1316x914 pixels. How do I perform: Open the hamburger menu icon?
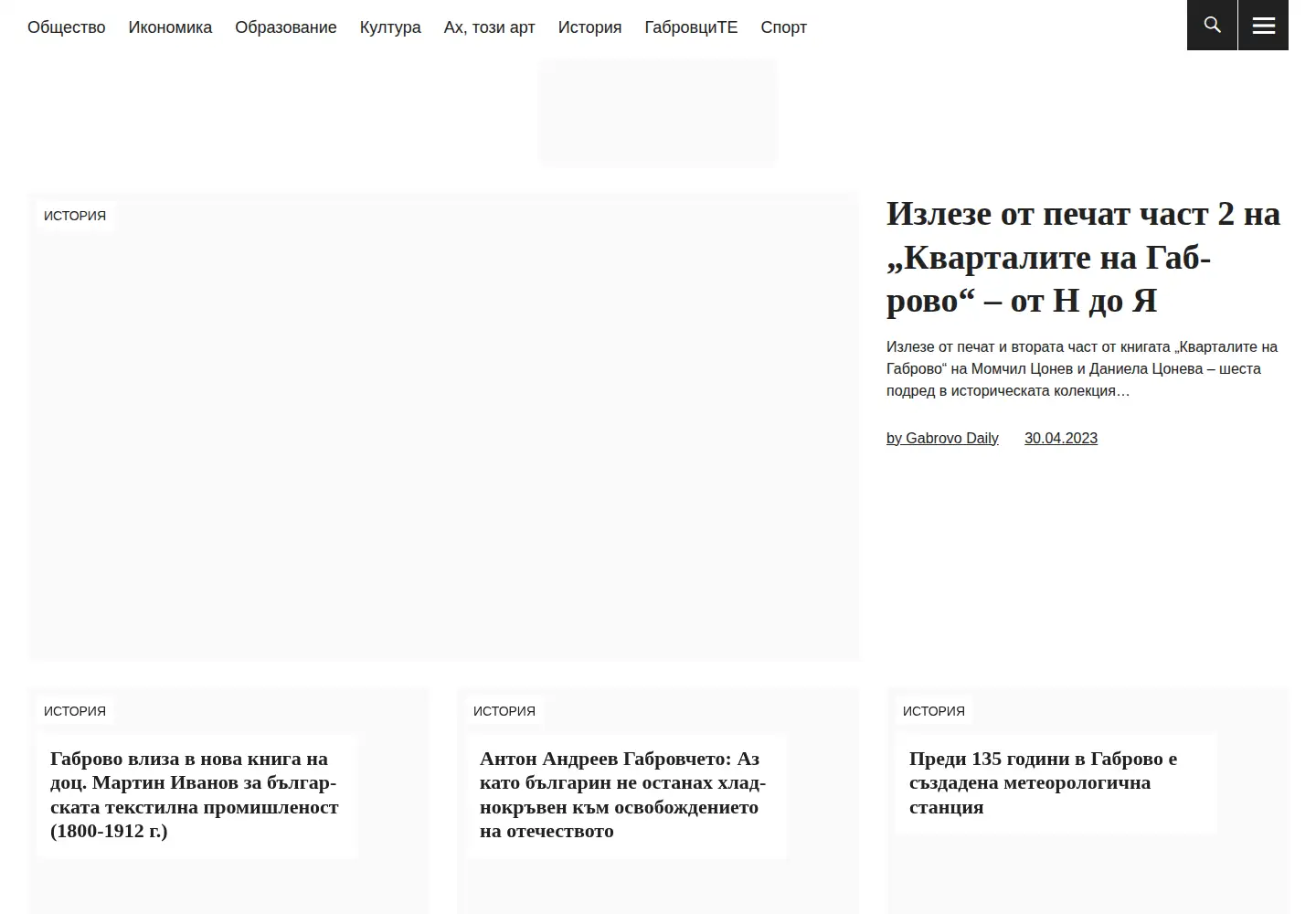[x=1264, y=25]
